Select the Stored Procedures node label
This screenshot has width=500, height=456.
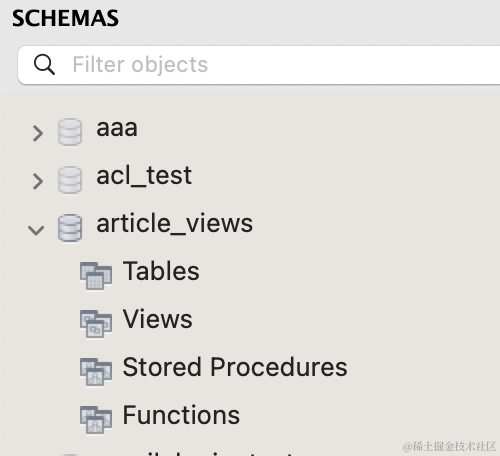[235, 367]
